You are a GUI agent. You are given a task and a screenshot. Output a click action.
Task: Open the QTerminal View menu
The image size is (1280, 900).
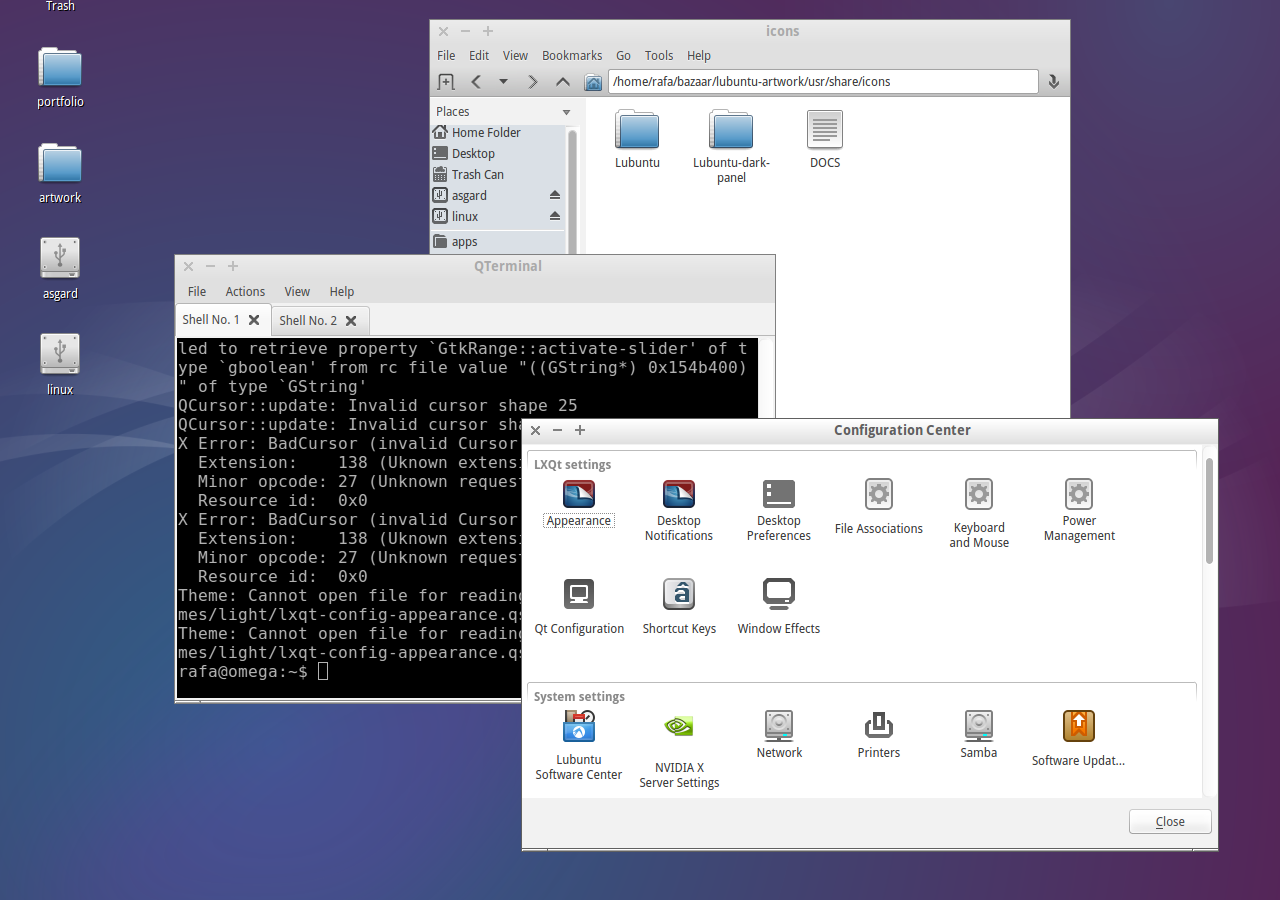(x=297, y=291)
